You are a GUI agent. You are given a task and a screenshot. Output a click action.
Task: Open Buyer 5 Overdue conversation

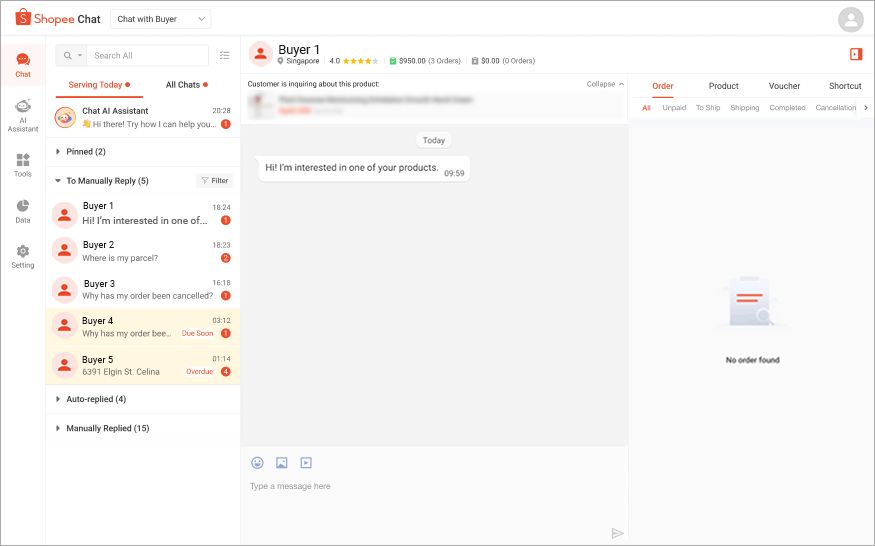[x=143, y=366]
